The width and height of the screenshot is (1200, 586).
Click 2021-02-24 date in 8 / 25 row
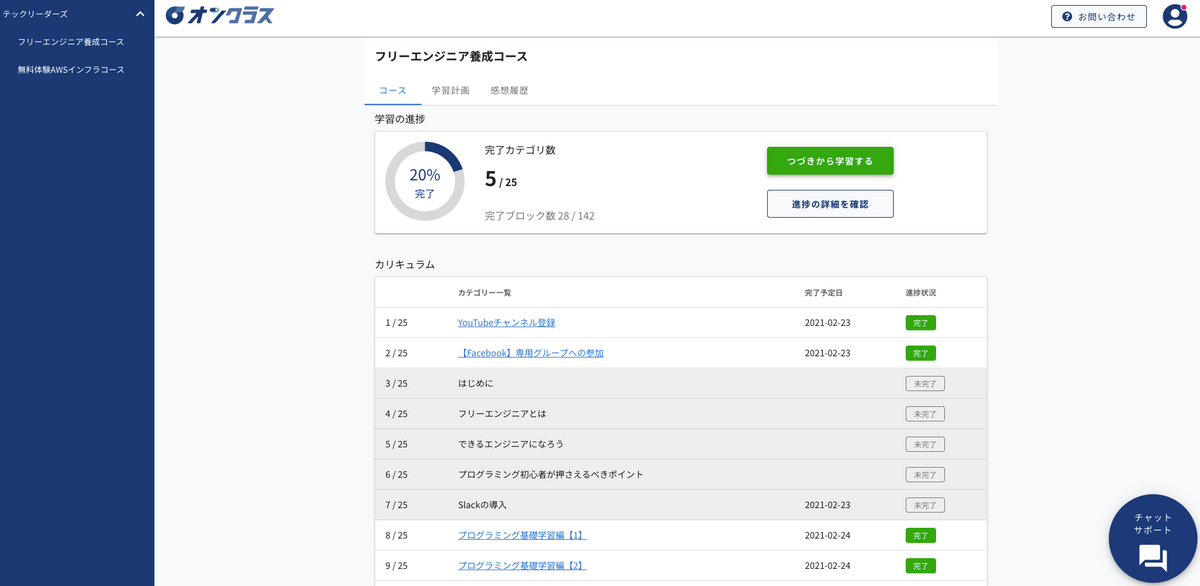tap(828, 535)
